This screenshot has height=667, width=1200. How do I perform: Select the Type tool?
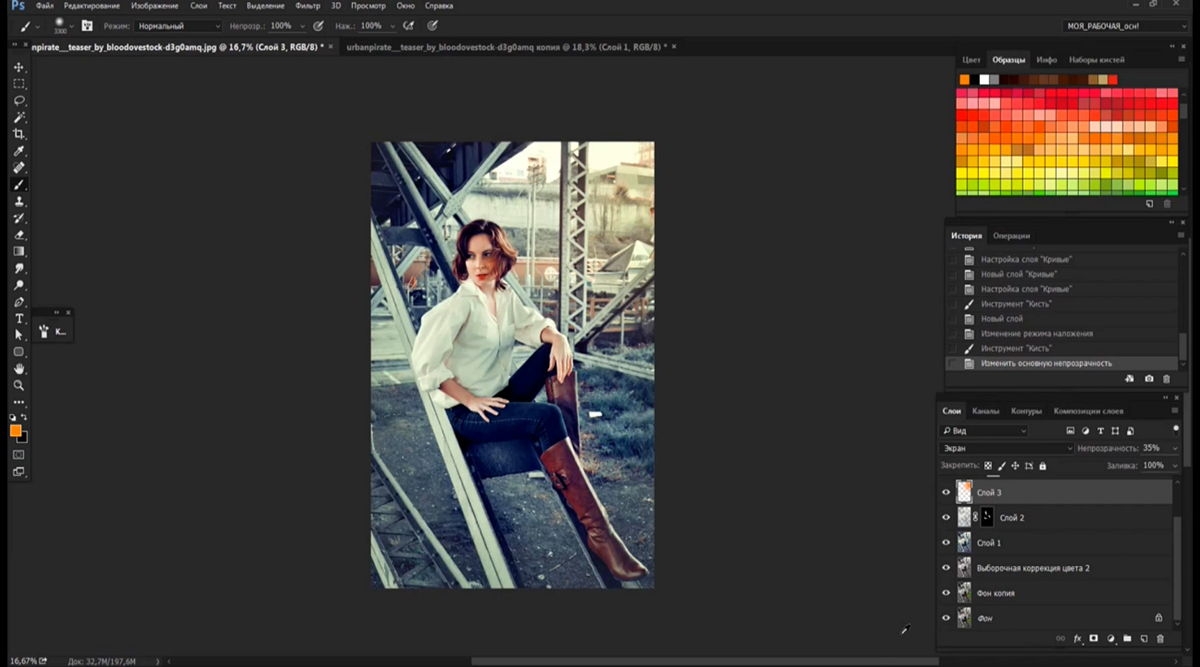coord(19,318)
